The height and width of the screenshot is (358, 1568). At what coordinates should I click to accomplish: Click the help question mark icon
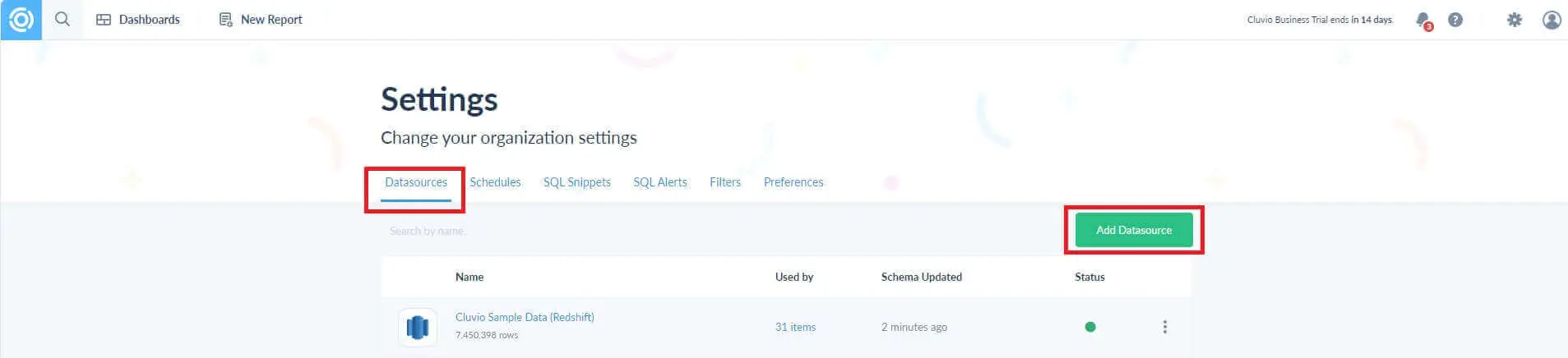pos(1455,20)
